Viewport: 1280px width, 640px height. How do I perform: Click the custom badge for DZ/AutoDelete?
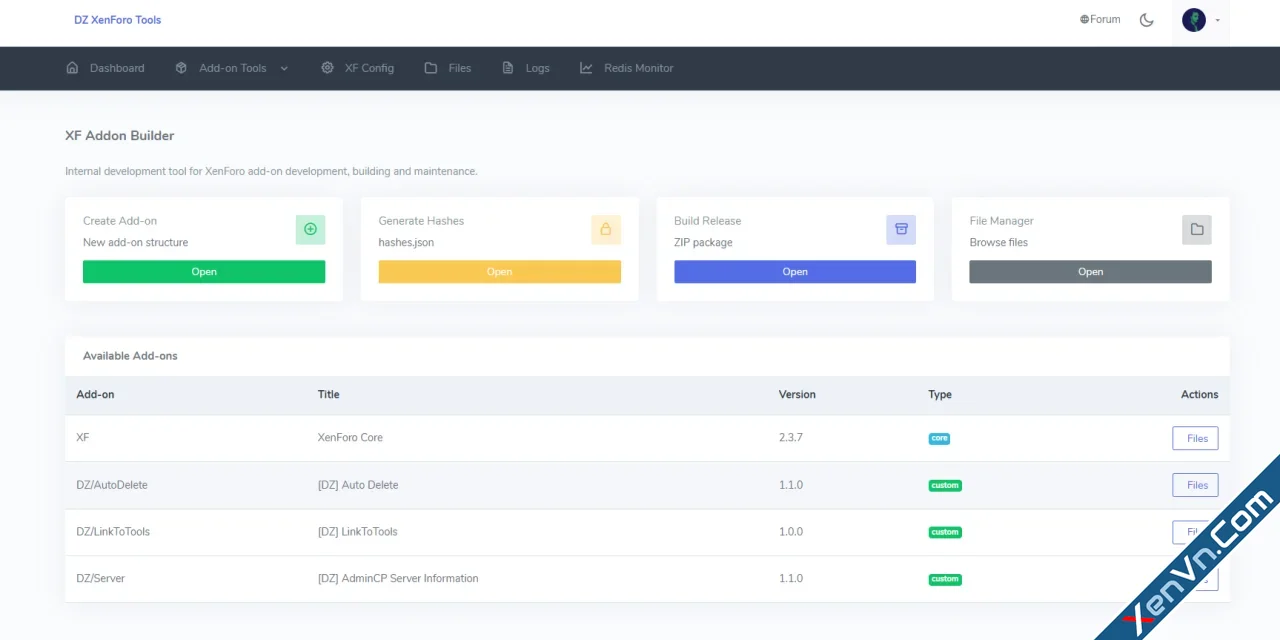click(x=944, y=485)
